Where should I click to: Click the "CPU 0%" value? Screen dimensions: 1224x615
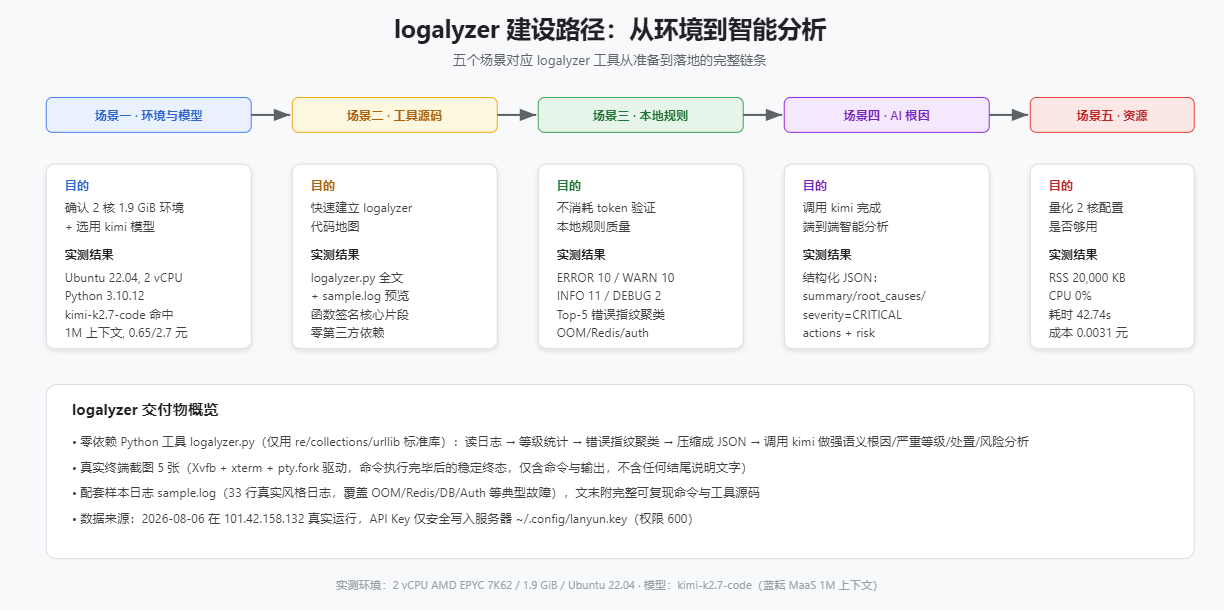point(1070,296)
